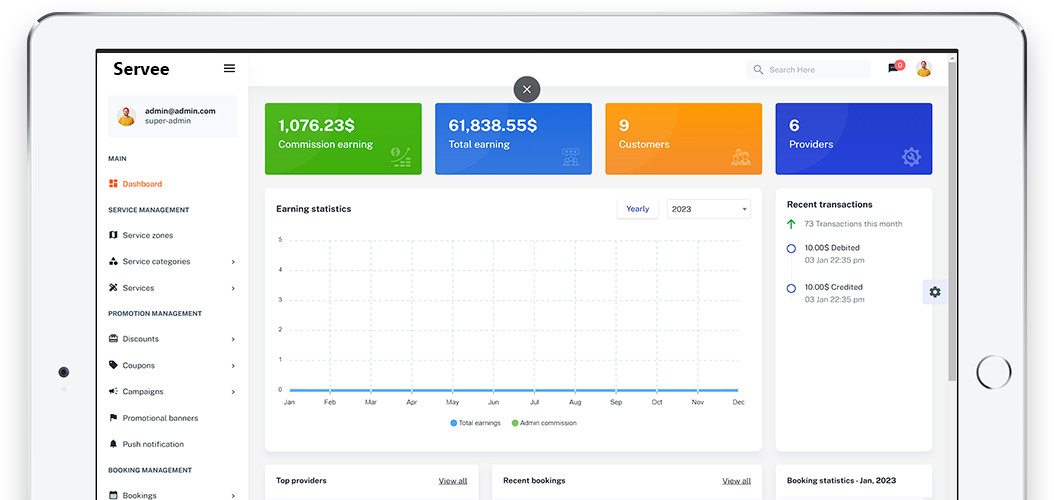Image resolution: width=1054 pixels, height=500 pixels.
Task: Open the floating settings gear icon
Action: [x=934, y=292]
